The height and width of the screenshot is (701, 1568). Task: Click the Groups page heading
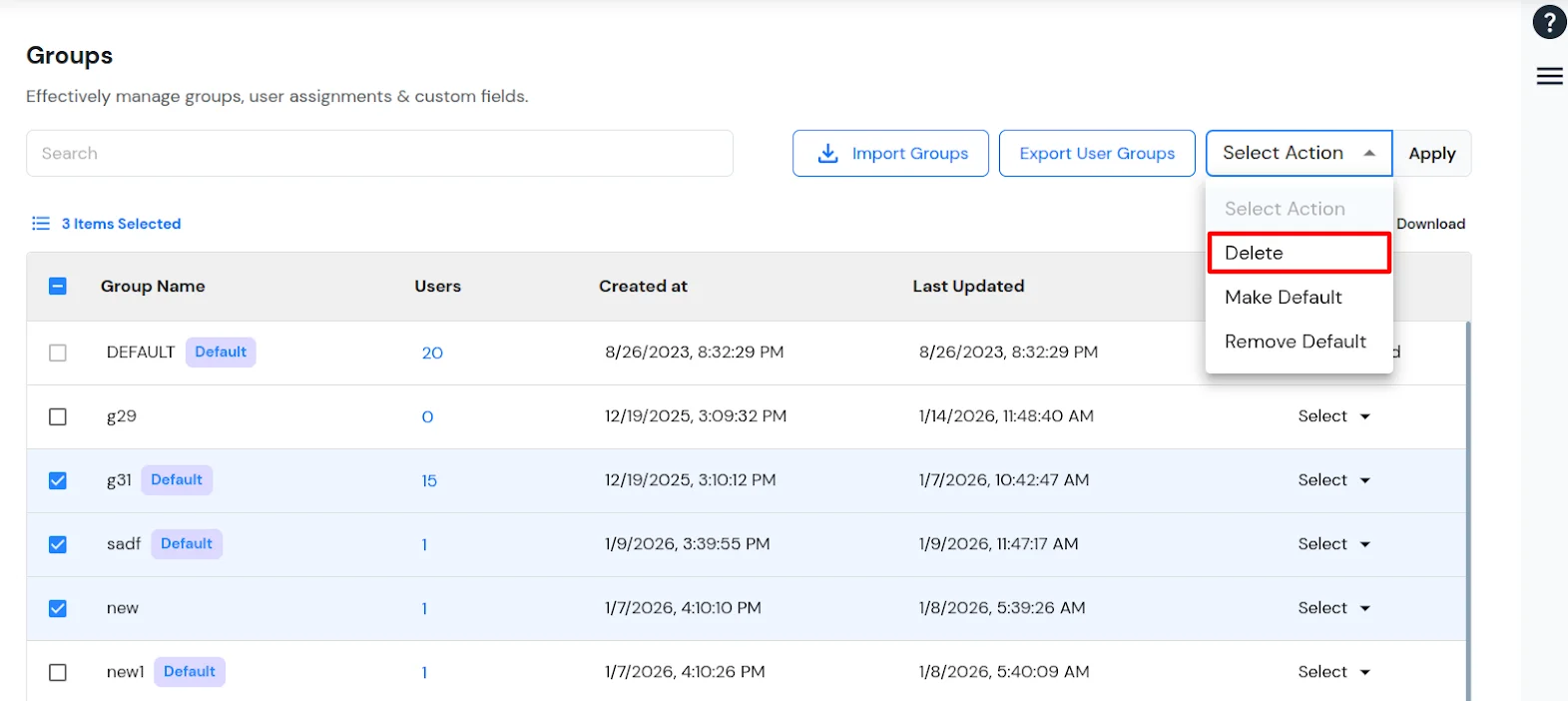pyautogui.click(x=69, y=56)
